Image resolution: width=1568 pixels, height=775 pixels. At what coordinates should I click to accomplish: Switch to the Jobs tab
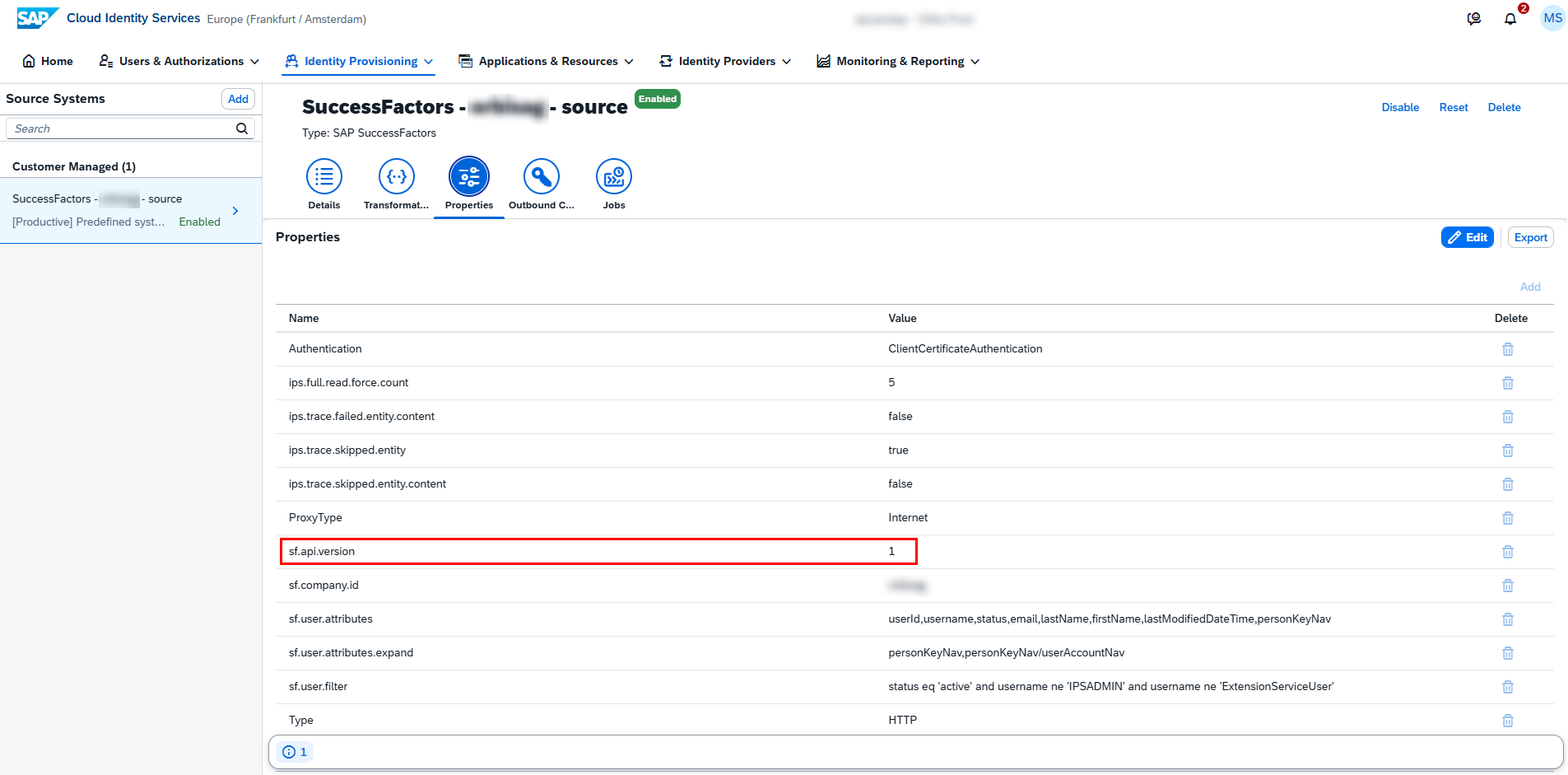(614, 184)
